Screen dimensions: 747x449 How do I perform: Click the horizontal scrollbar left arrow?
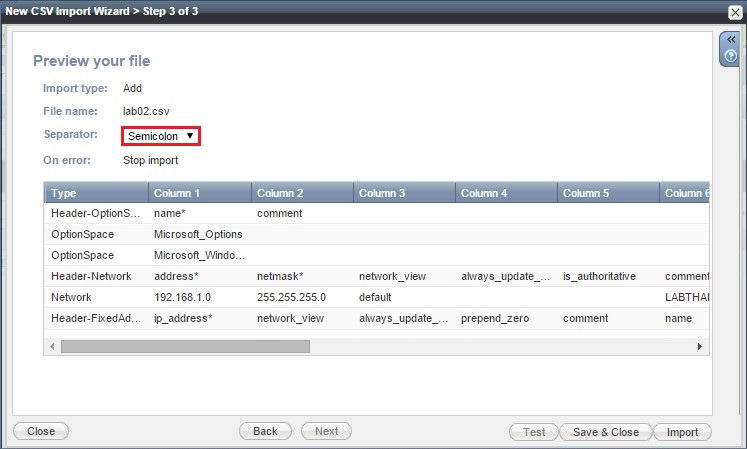[x=52, y=346]
